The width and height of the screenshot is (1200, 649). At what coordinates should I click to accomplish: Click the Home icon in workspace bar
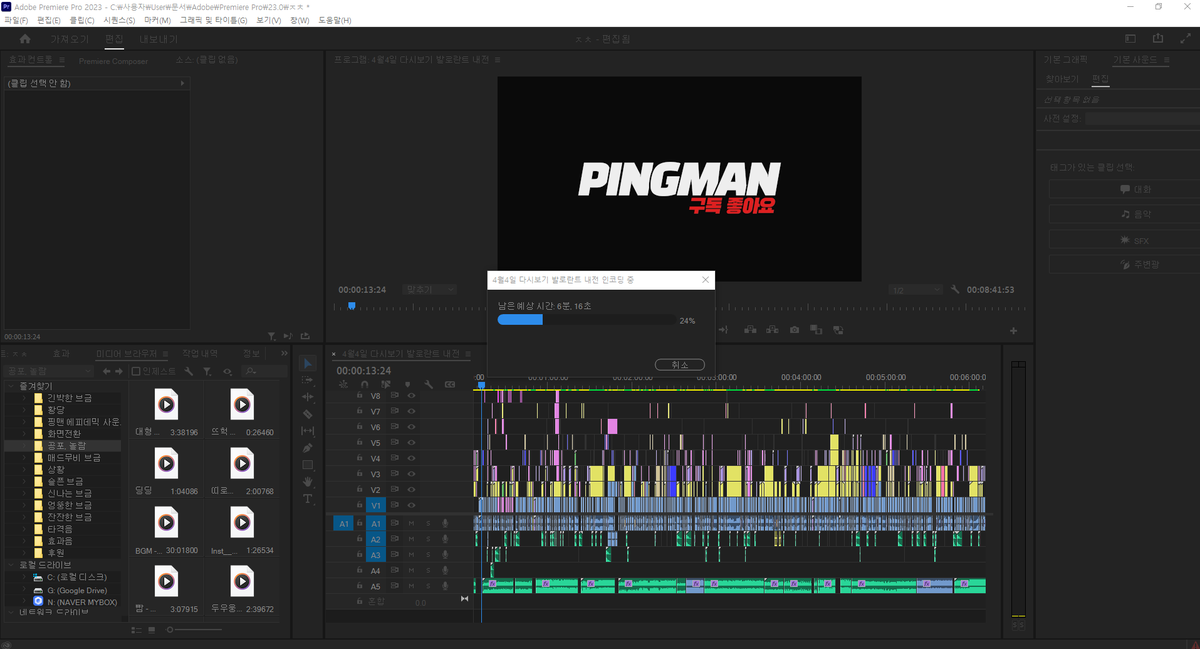(25, 39)
